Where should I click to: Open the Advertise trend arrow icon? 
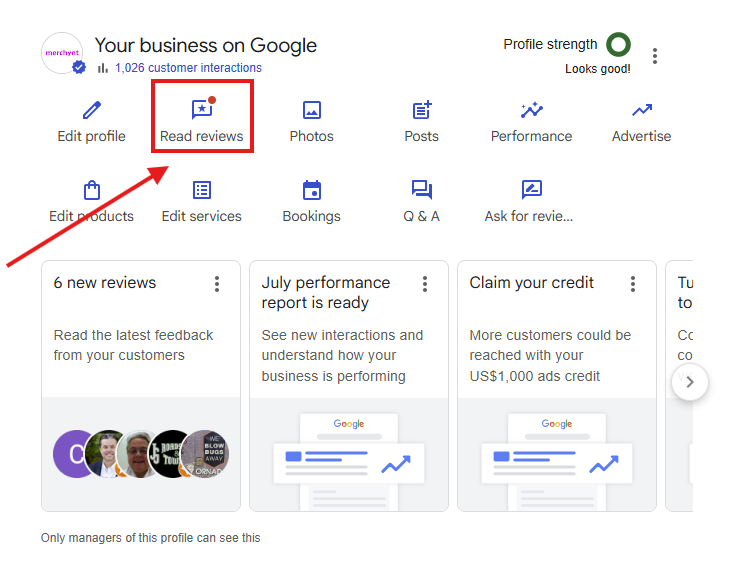pyautogui.click(x=642, y=110)
